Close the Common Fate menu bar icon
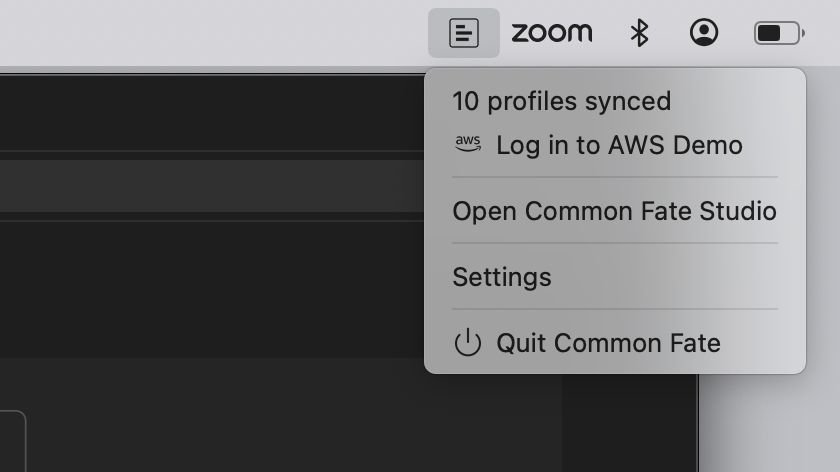 [x=463, y=33]
